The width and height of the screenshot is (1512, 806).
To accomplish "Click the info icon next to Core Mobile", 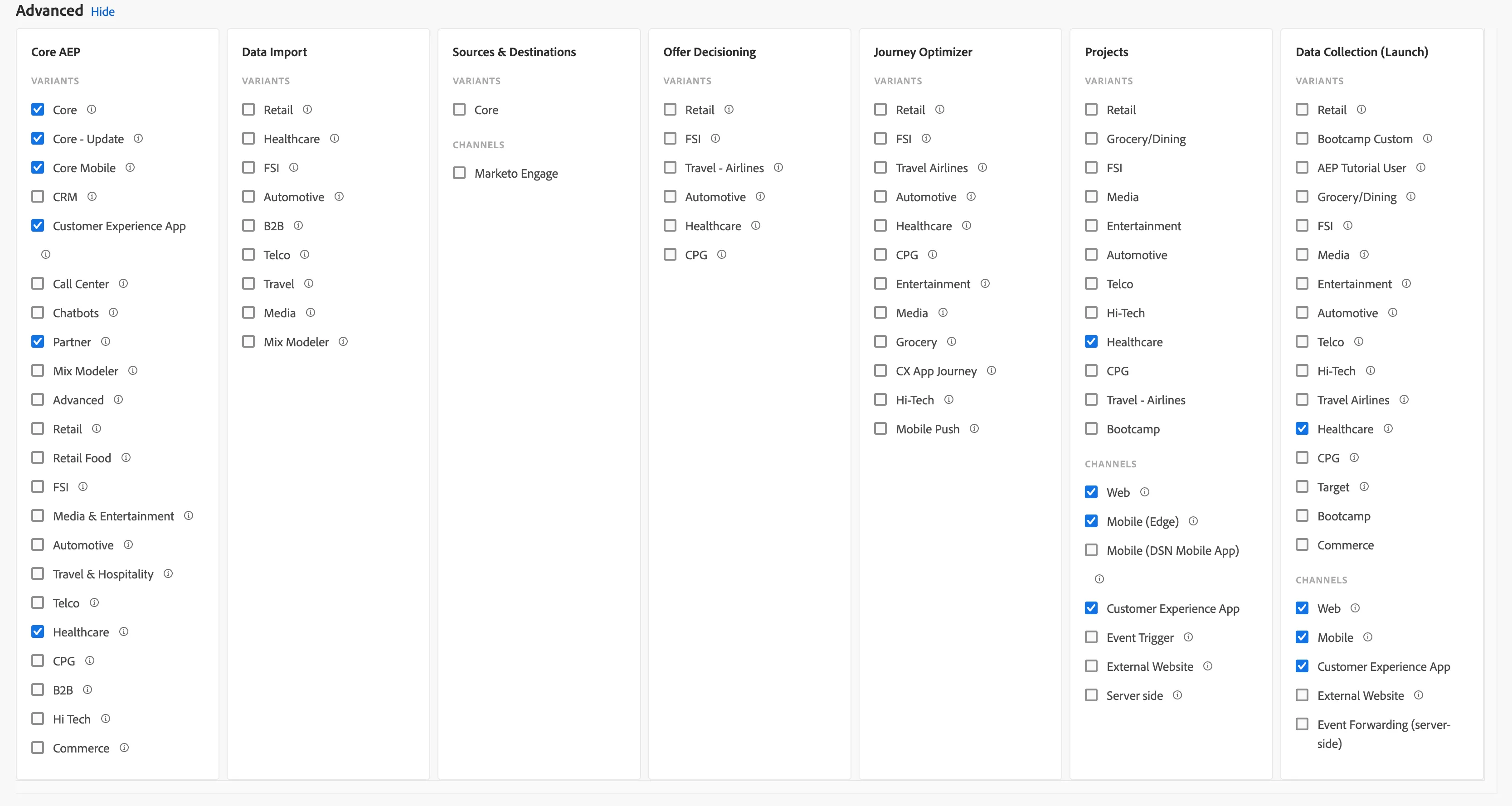I will coord(130,167).
